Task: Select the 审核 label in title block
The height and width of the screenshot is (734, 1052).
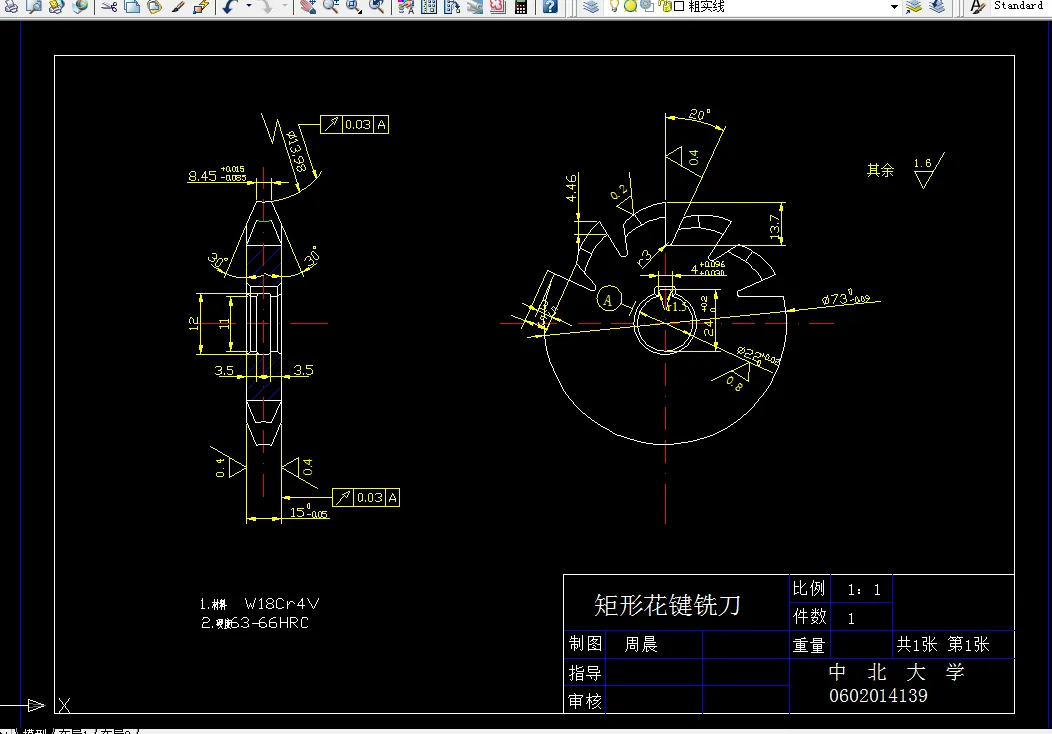Action: (585, 702)
